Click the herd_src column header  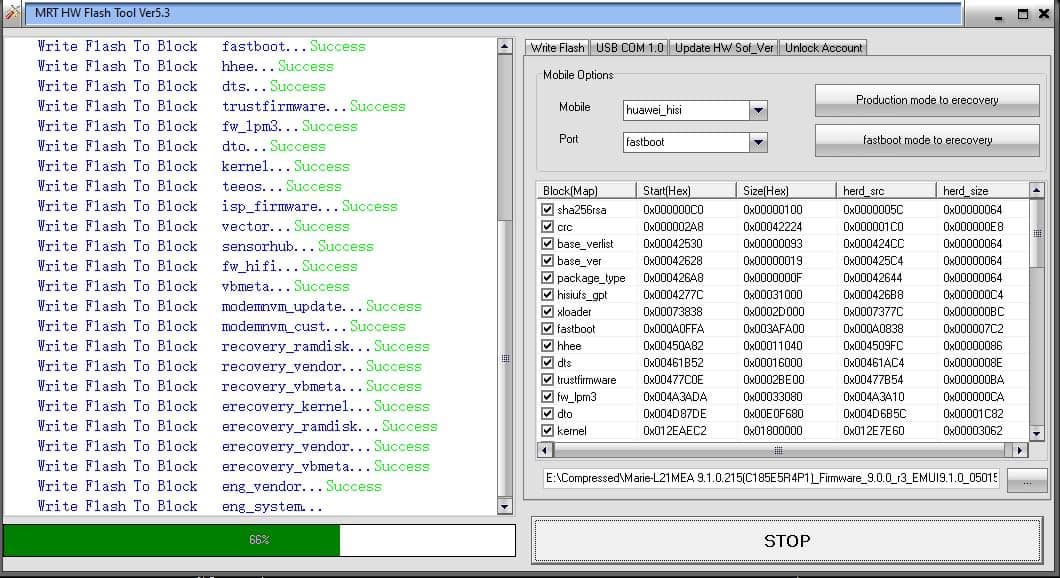pos(886,191)
